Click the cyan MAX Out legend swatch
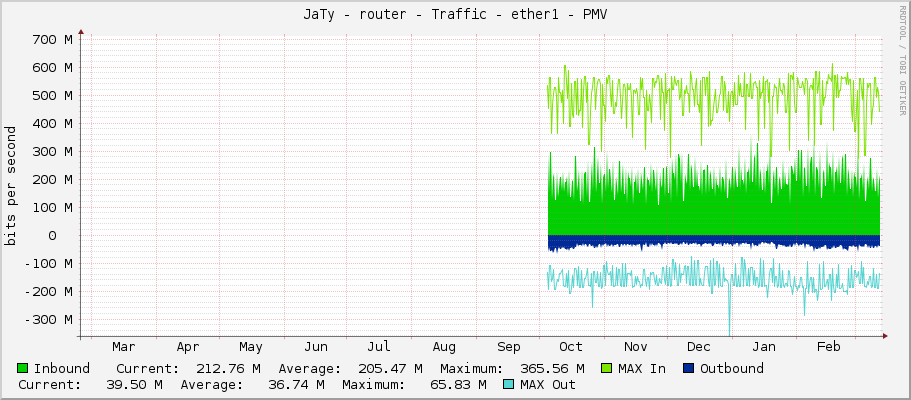911x400 pixels. [x=509, y=384]
